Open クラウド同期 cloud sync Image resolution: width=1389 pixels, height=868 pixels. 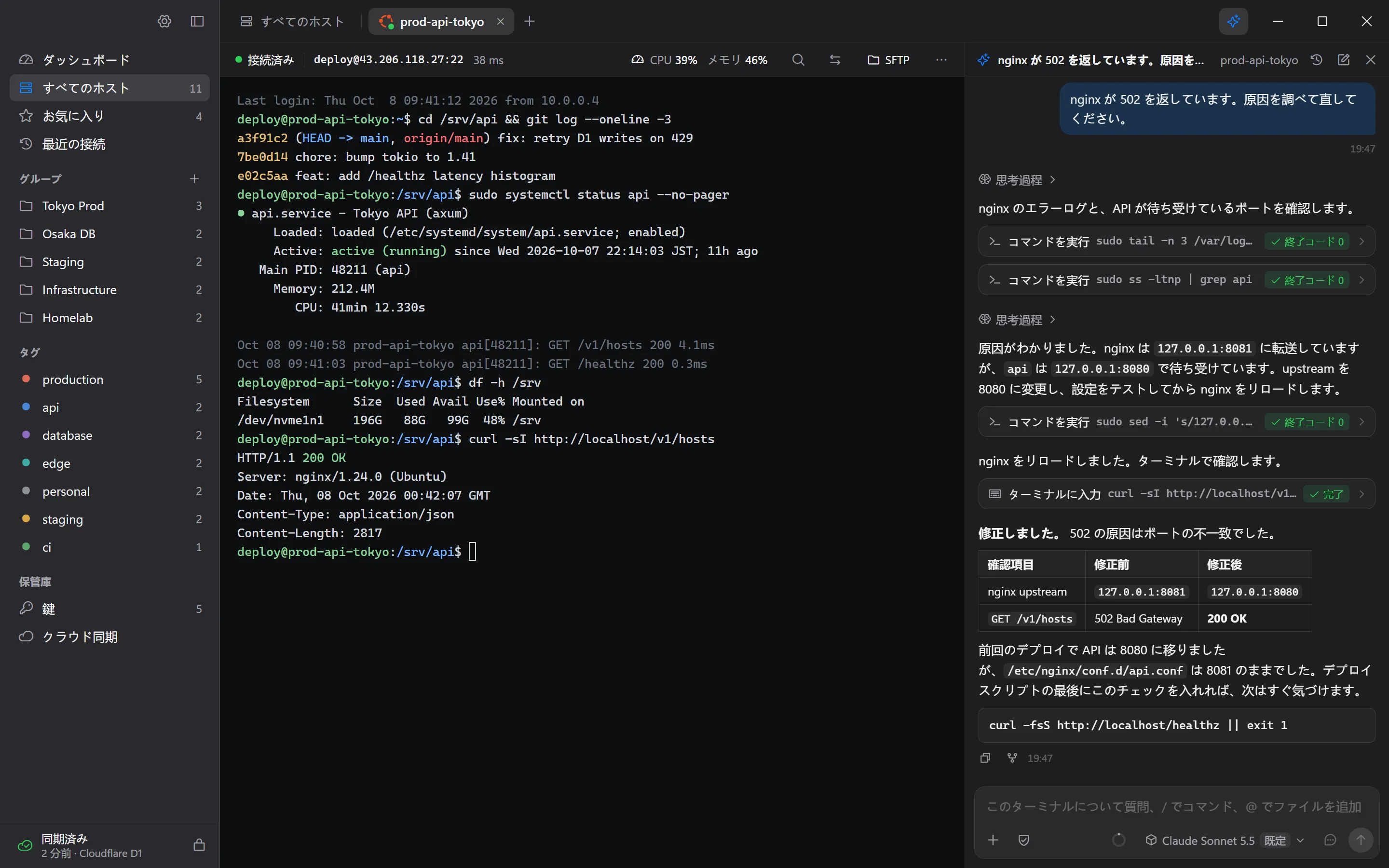pyautogui.click(x=109, y=637)
